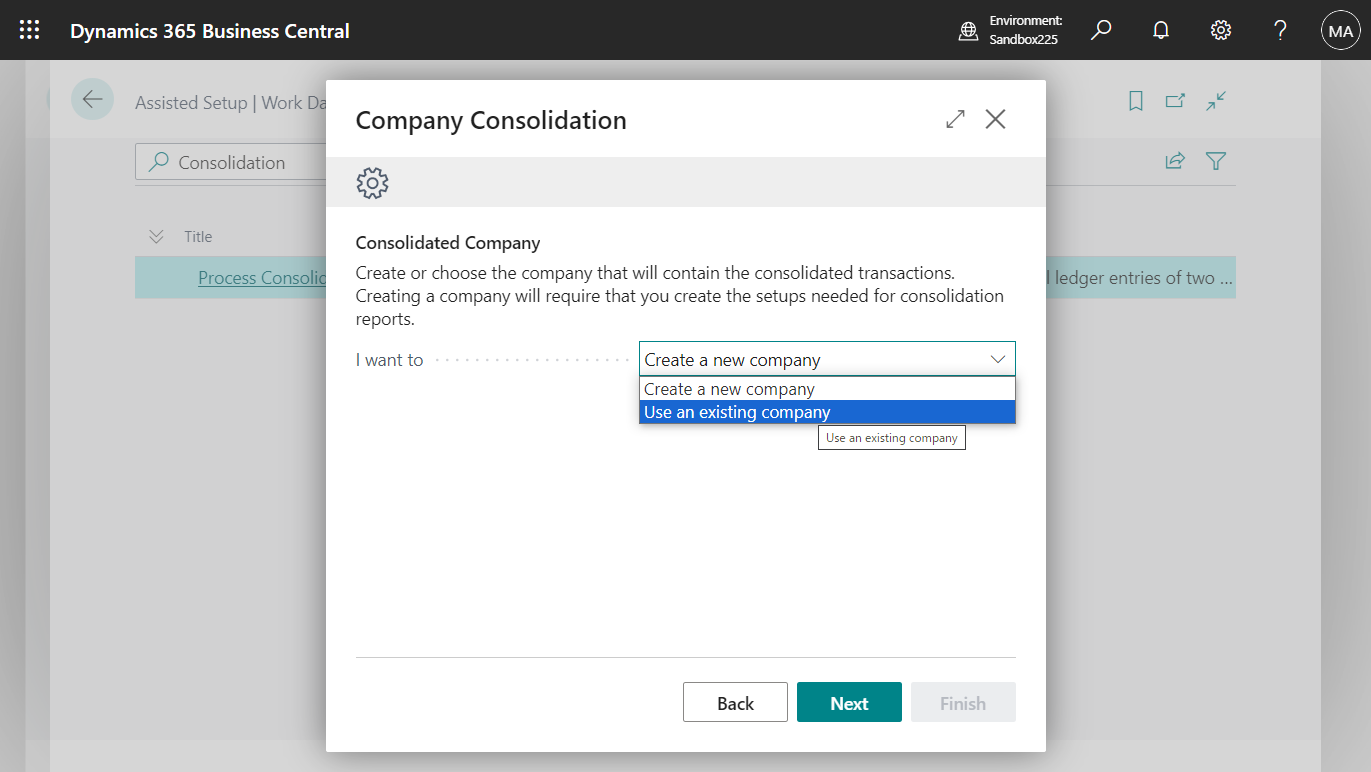Click the Consolidation search field
The height and width of the screenshot is (772, 1371).
coord(240,163)
